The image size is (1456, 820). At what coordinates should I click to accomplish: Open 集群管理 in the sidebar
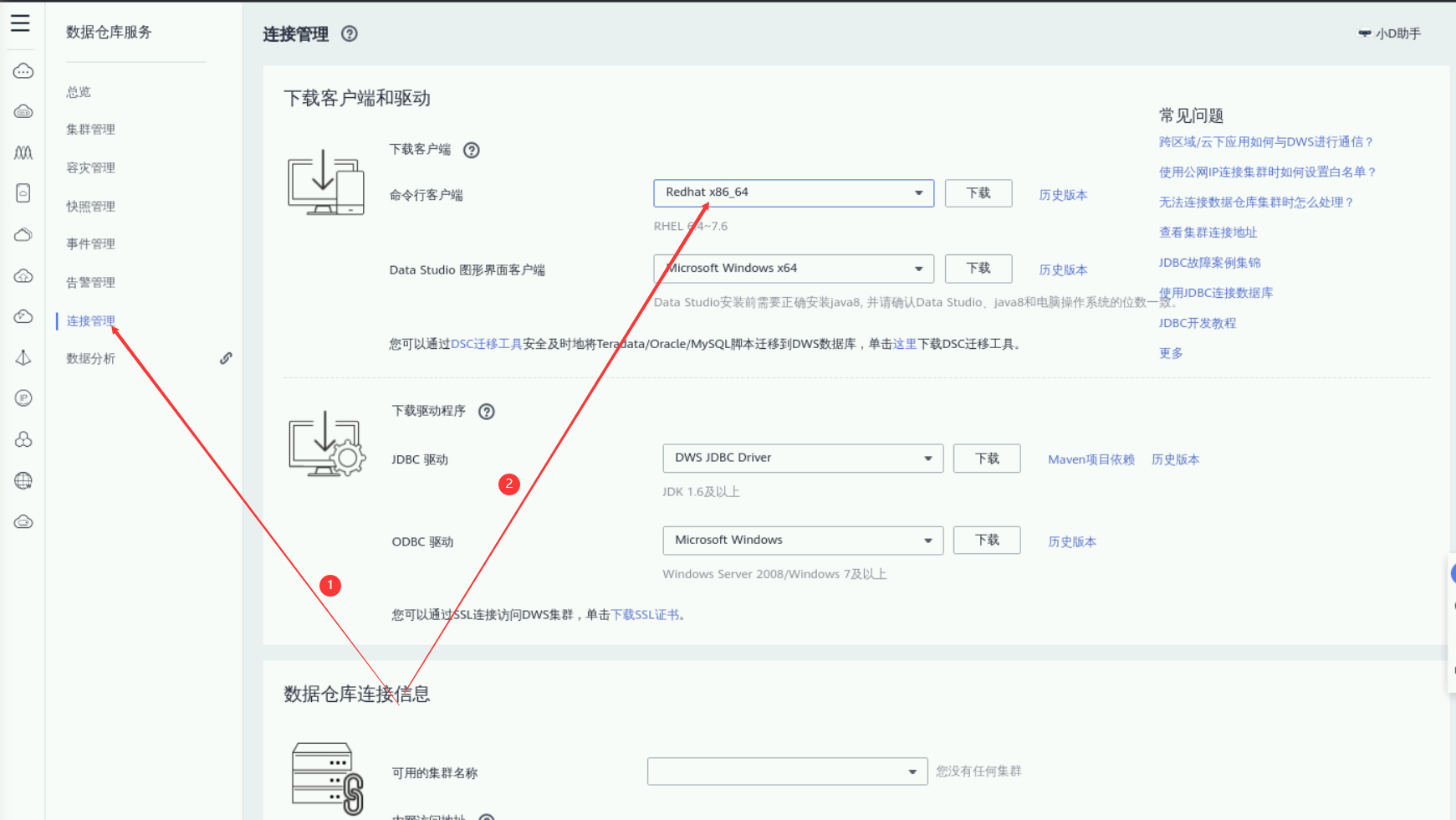click(91, 130)
